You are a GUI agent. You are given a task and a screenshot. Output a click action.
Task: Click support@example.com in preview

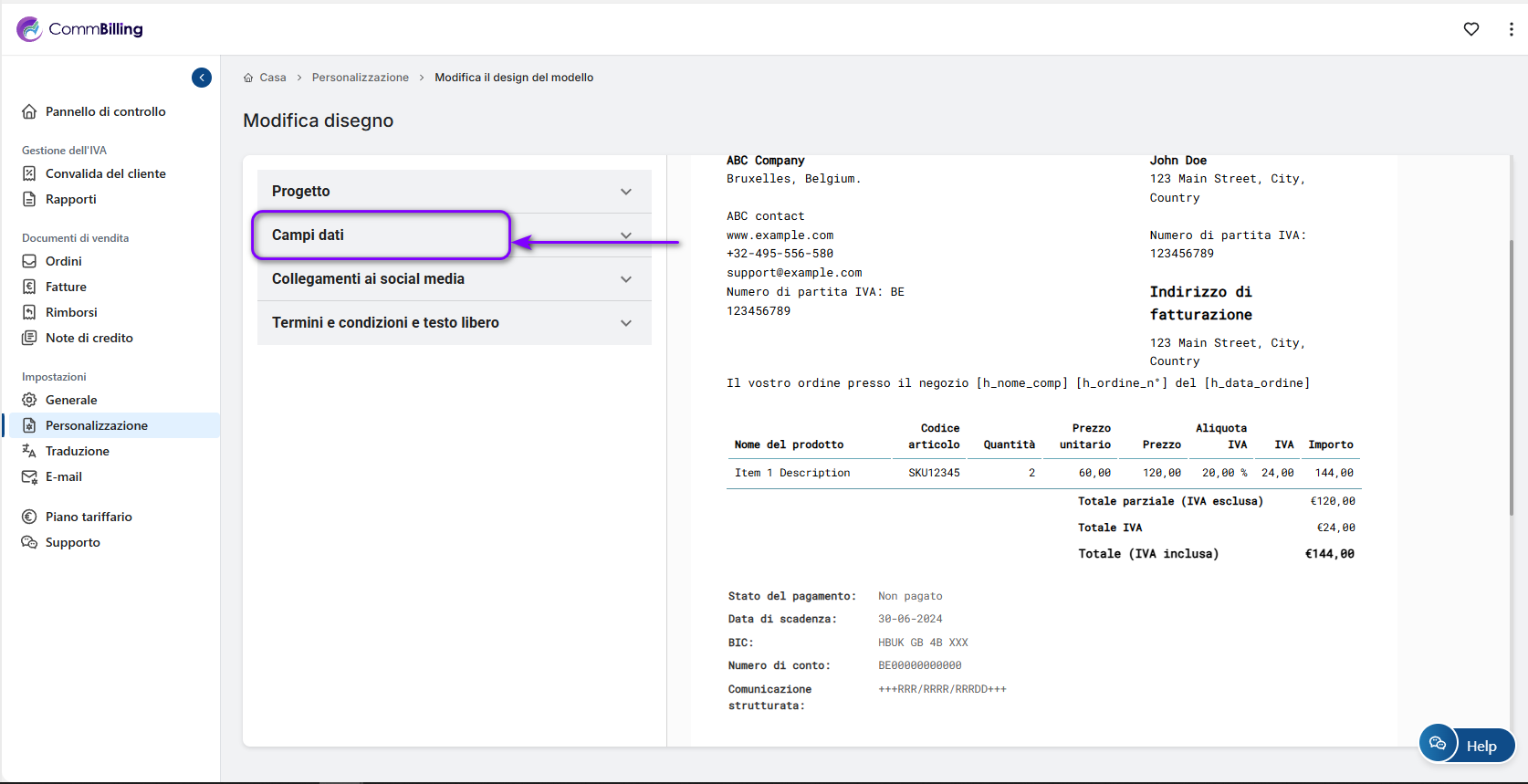coord(794,273)
